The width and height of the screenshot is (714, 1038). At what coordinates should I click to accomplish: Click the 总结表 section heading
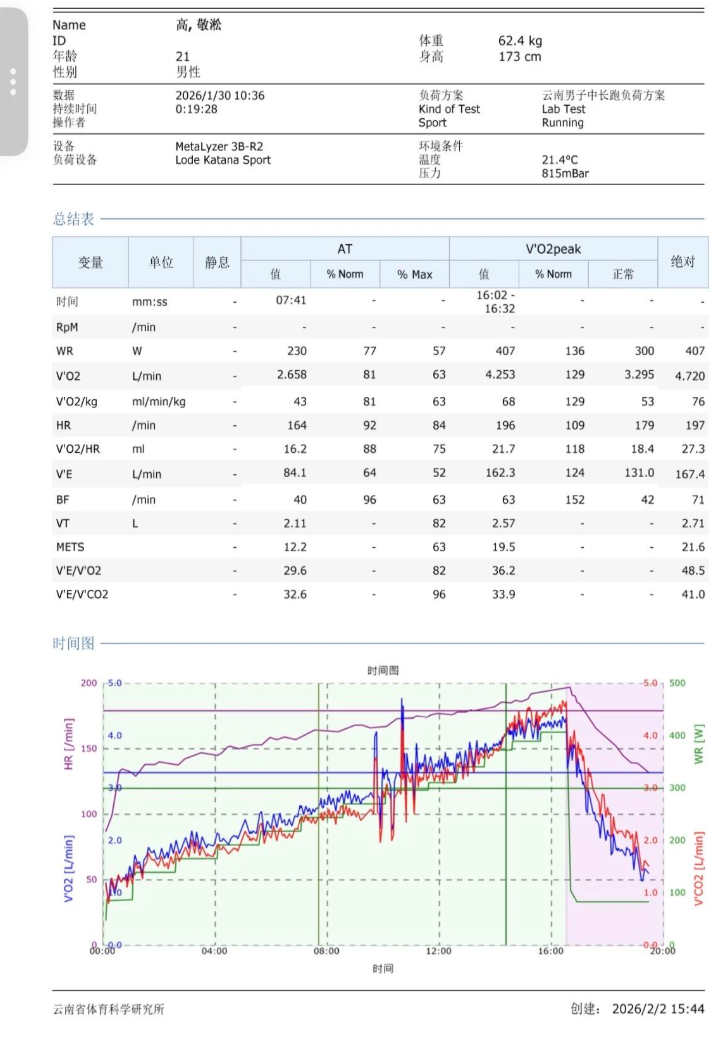tap(74, 219)
